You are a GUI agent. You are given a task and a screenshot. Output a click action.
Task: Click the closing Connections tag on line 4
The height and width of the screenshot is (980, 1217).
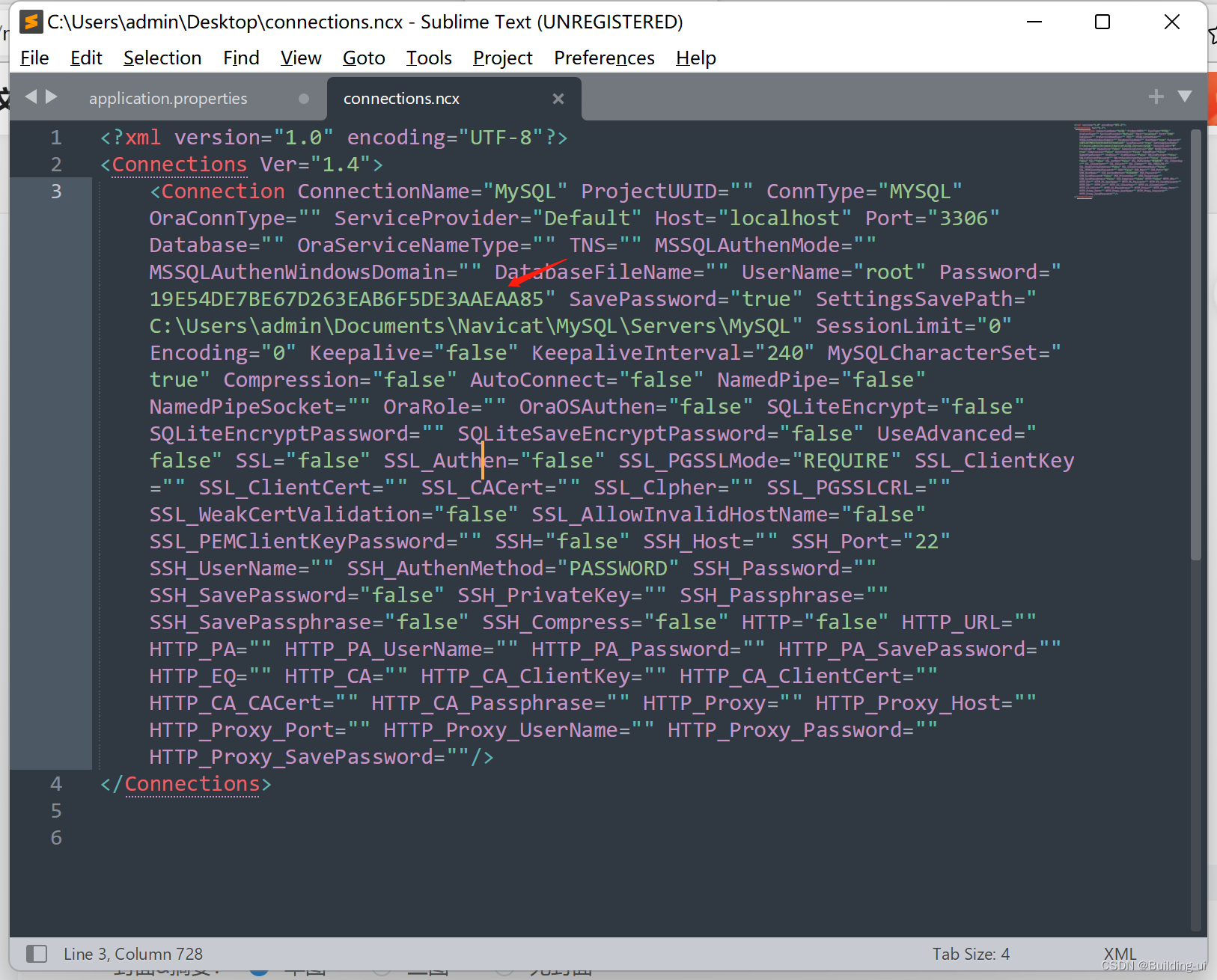[192, 784]
